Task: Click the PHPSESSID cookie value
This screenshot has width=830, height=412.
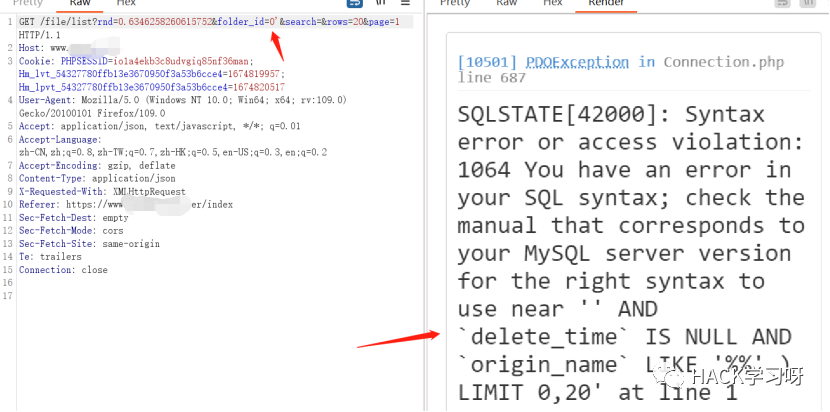Action: click(183, 61)
